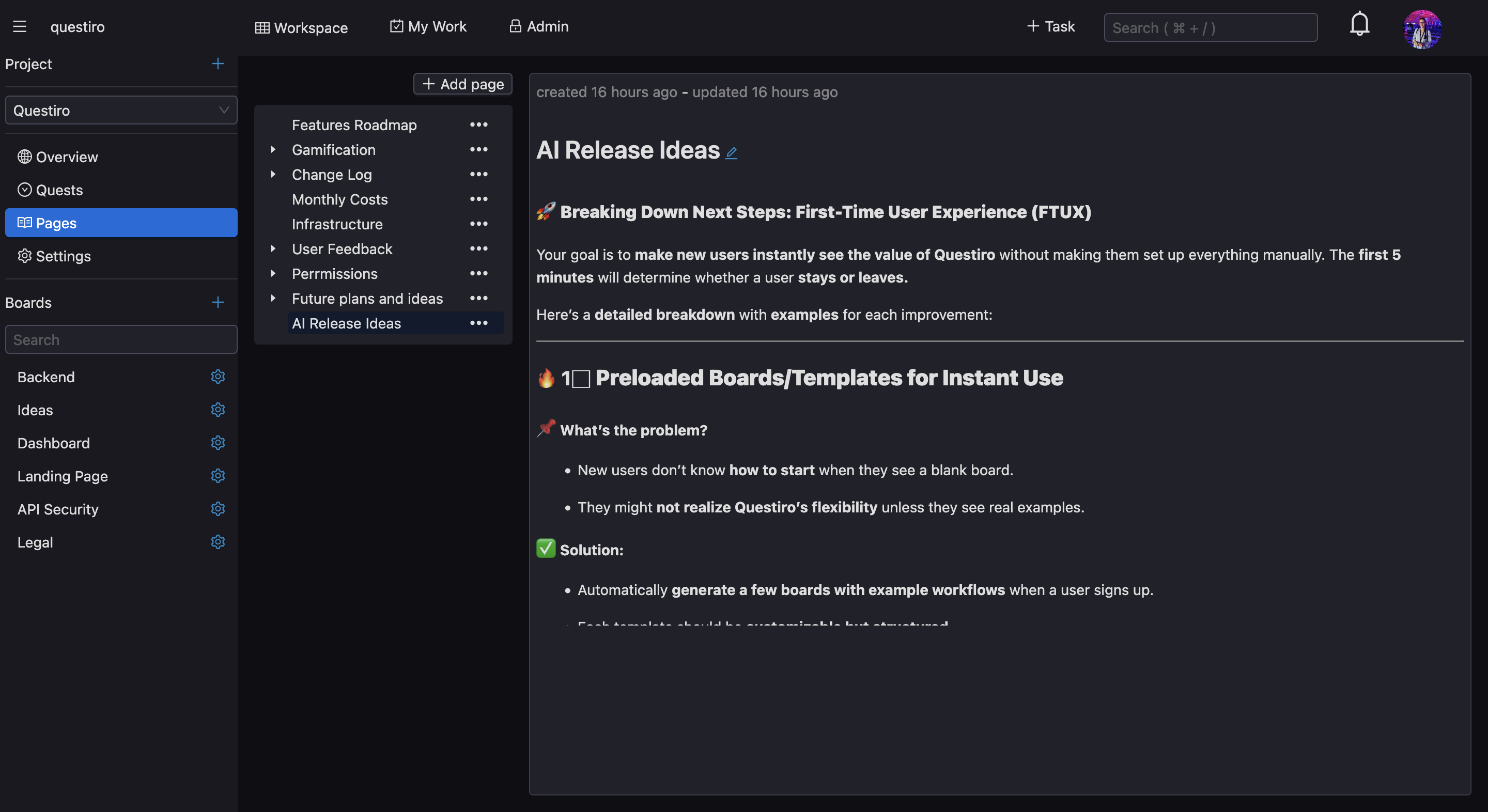Open the Ideas board
The image size is (1488, 812).
35,410
